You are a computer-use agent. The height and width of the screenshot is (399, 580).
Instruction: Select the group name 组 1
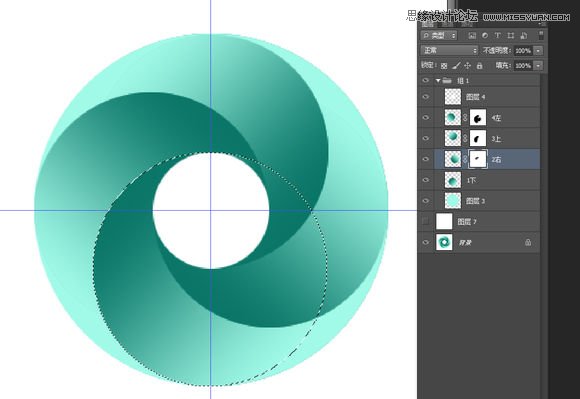(463, 81)
